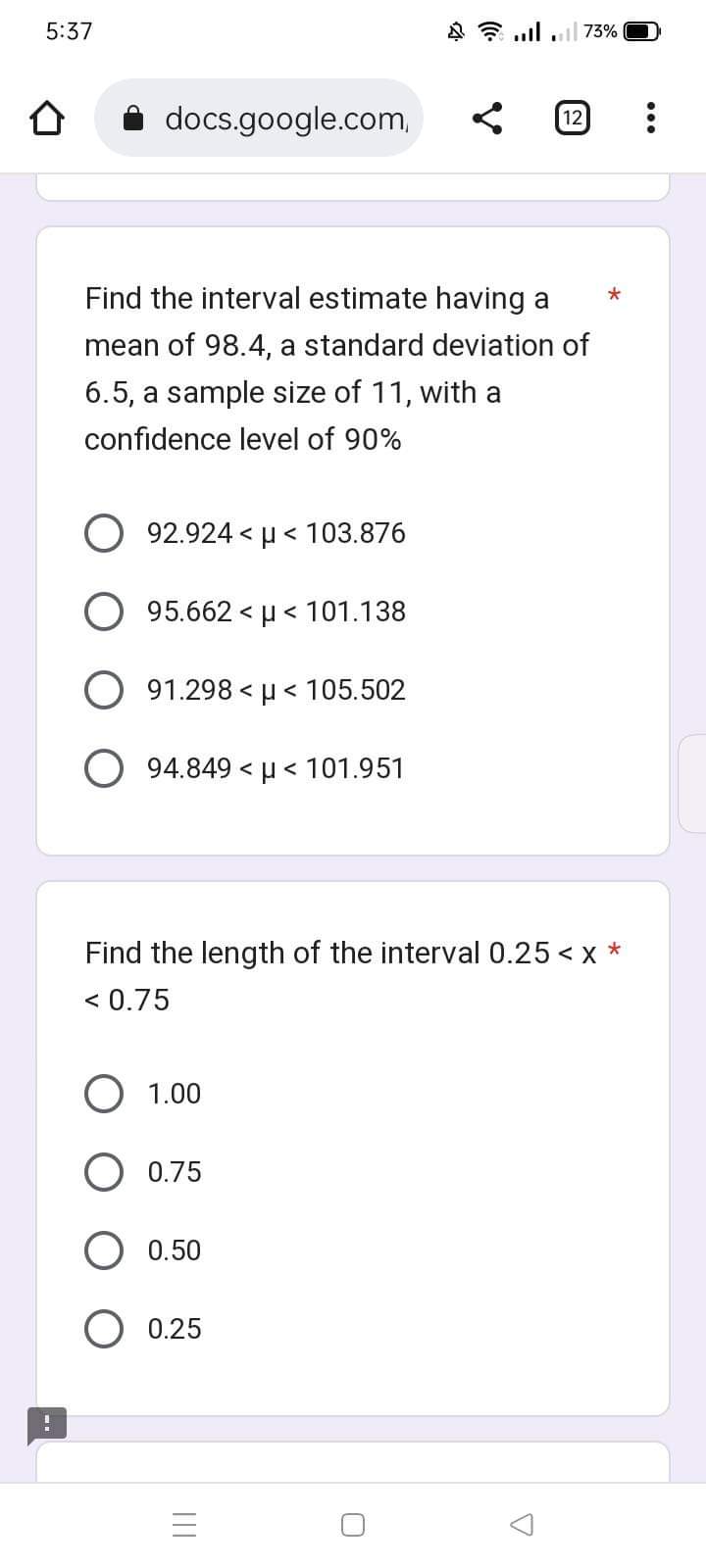Tap the menu lines navigation icon

(183, 1524)
